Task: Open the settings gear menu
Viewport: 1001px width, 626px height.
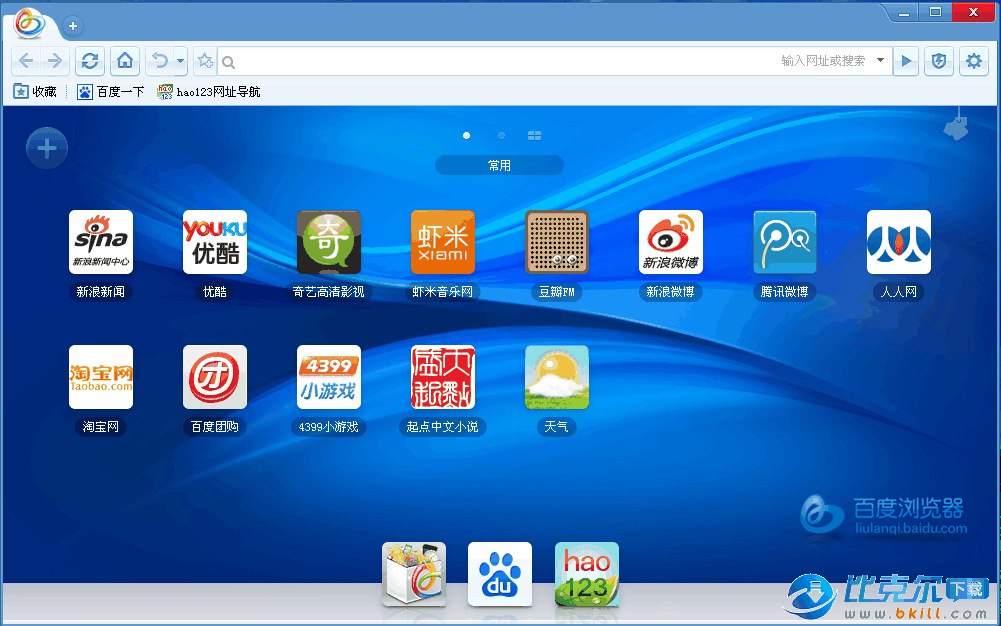Action: point(974,61)
